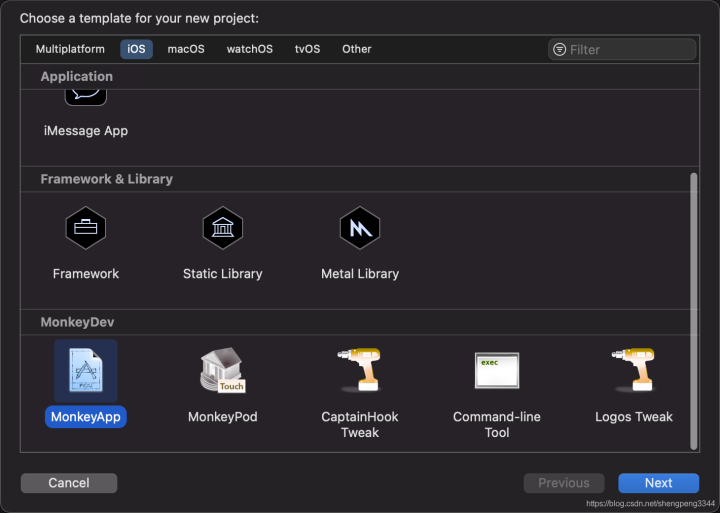
Task: Select the Command-line Tool exec icon
Action: coord(497,370)
